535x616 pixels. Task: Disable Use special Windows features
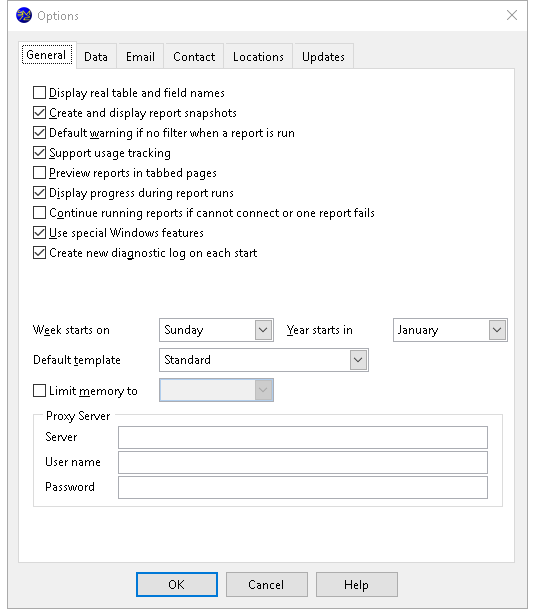[x=39, y=233]
